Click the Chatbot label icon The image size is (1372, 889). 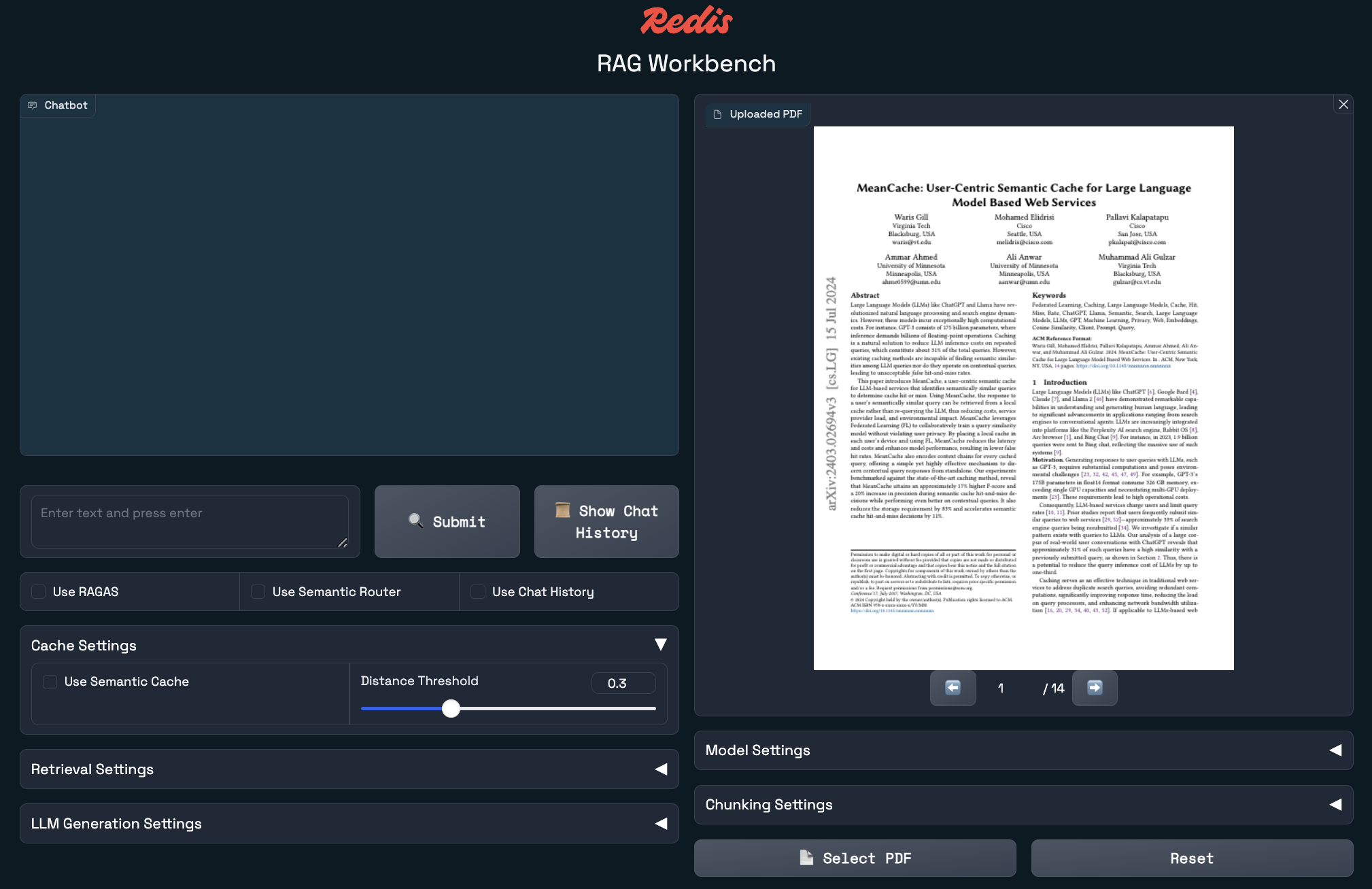pos(32,105)
